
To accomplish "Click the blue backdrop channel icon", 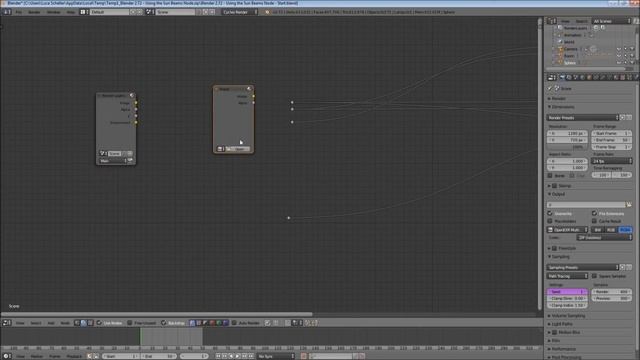I will point(225,323).
